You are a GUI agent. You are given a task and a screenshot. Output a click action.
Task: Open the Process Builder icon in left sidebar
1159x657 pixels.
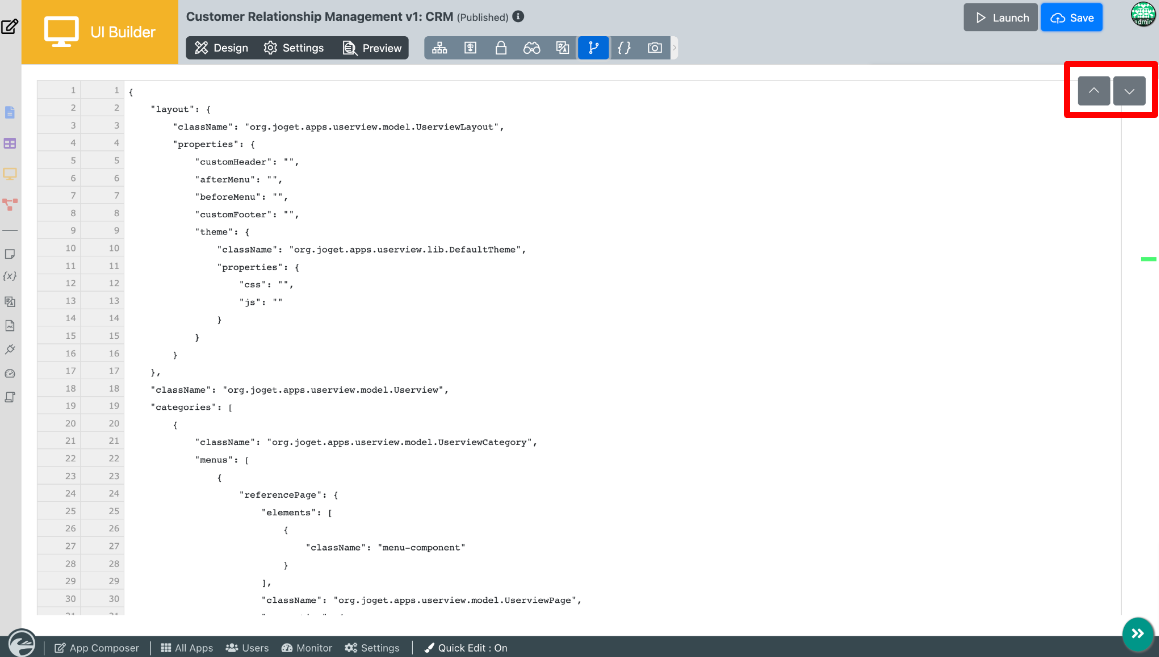[10, 204]
